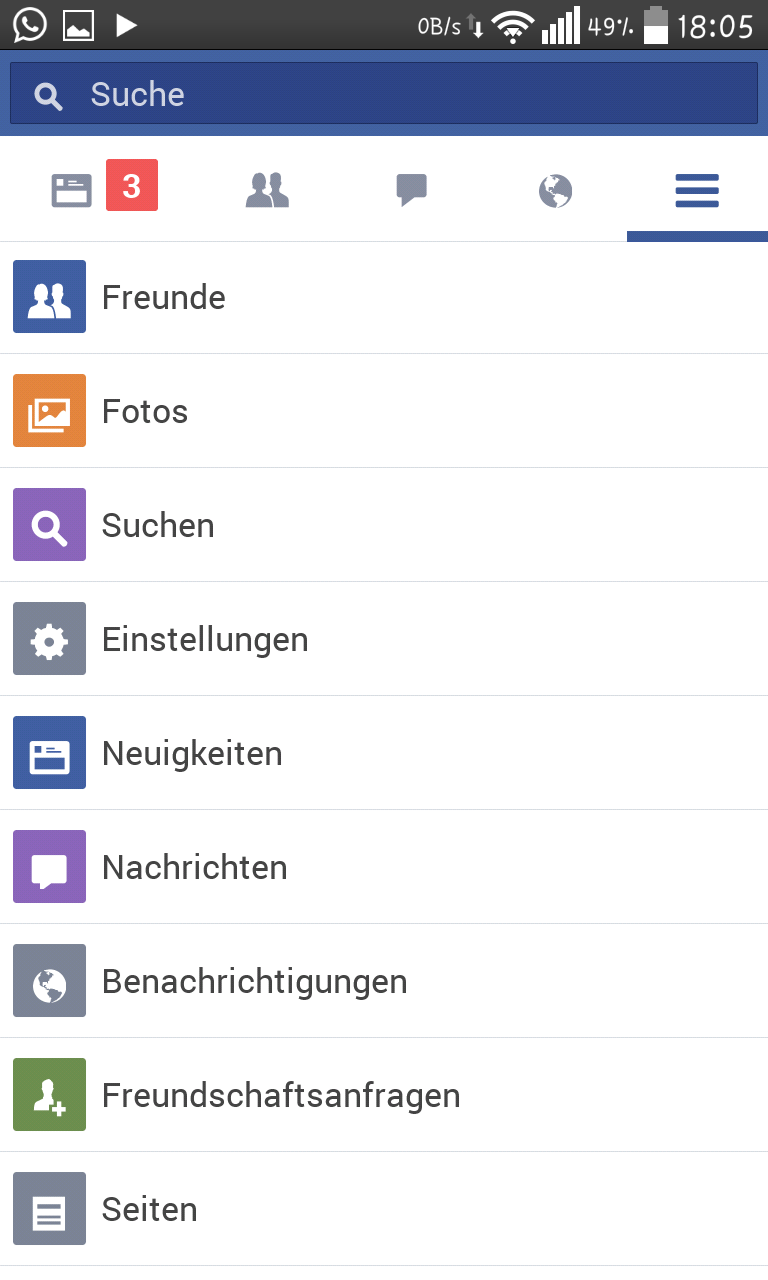Image resolution: width=768 pixels, height=1280 pixels.
Task: Tap the WhatsApp notification icon in status bar
Action: pyautogui.click(x=30, y=24)
